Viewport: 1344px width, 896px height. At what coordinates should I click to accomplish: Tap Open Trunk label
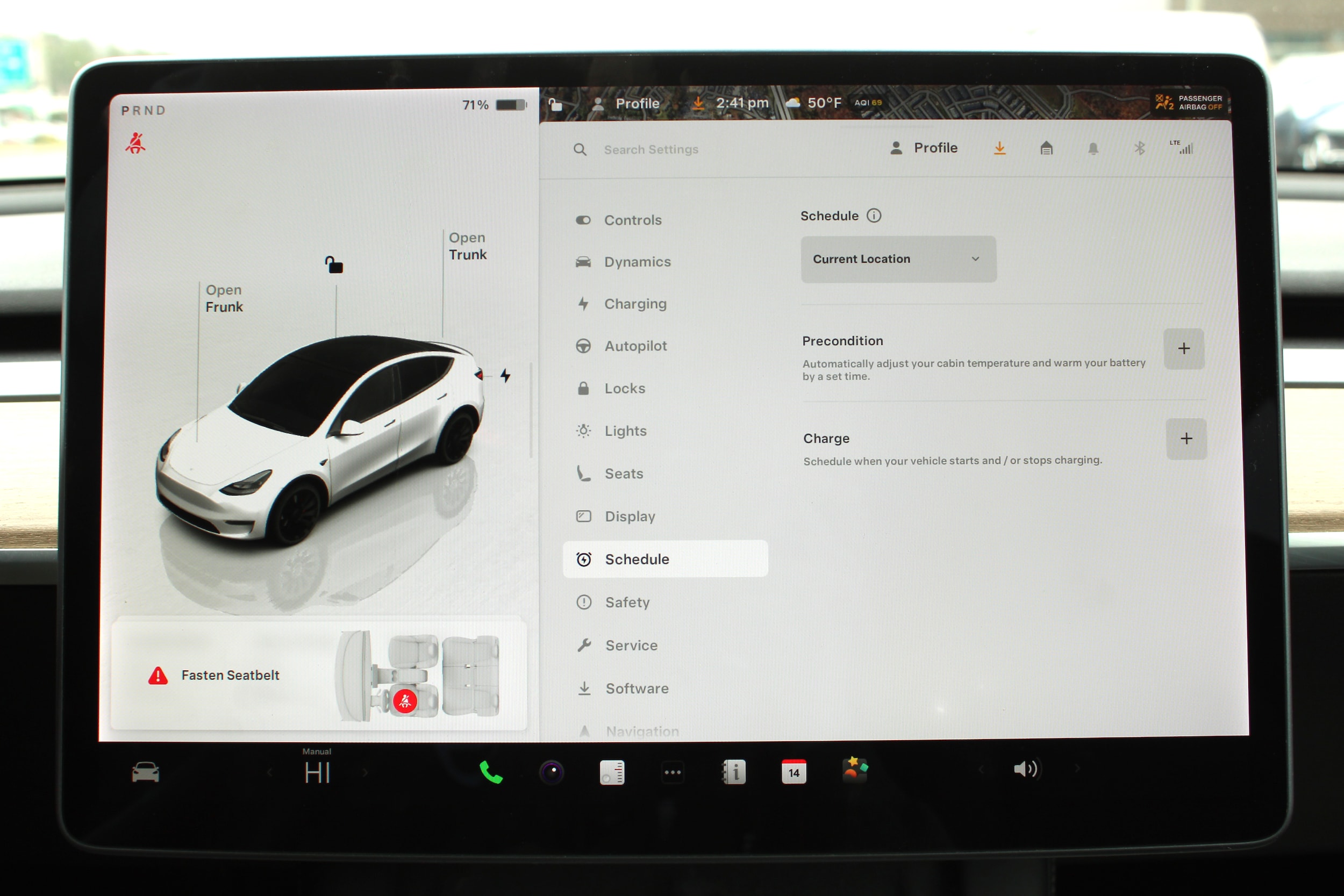coord(467,246)
